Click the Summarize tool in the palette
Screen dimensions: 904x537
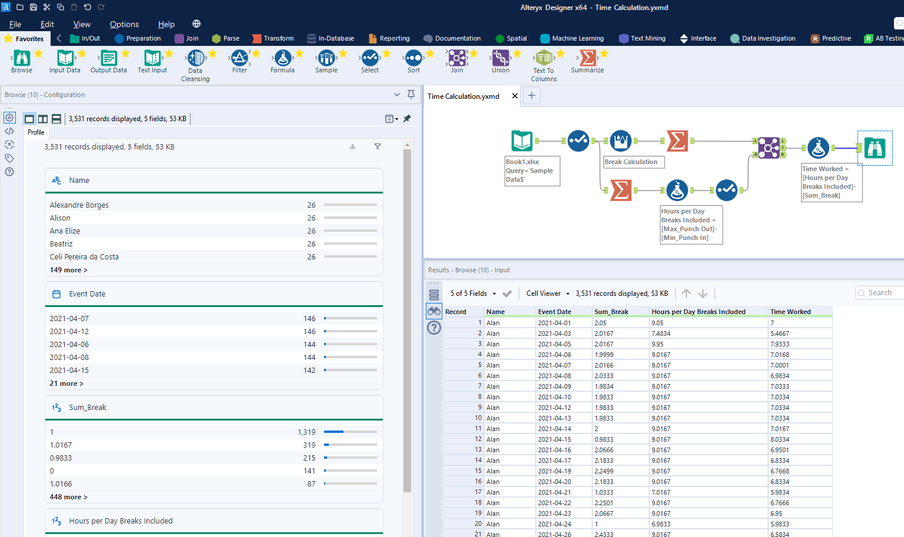pyautogui.click(x=587, y=60)
